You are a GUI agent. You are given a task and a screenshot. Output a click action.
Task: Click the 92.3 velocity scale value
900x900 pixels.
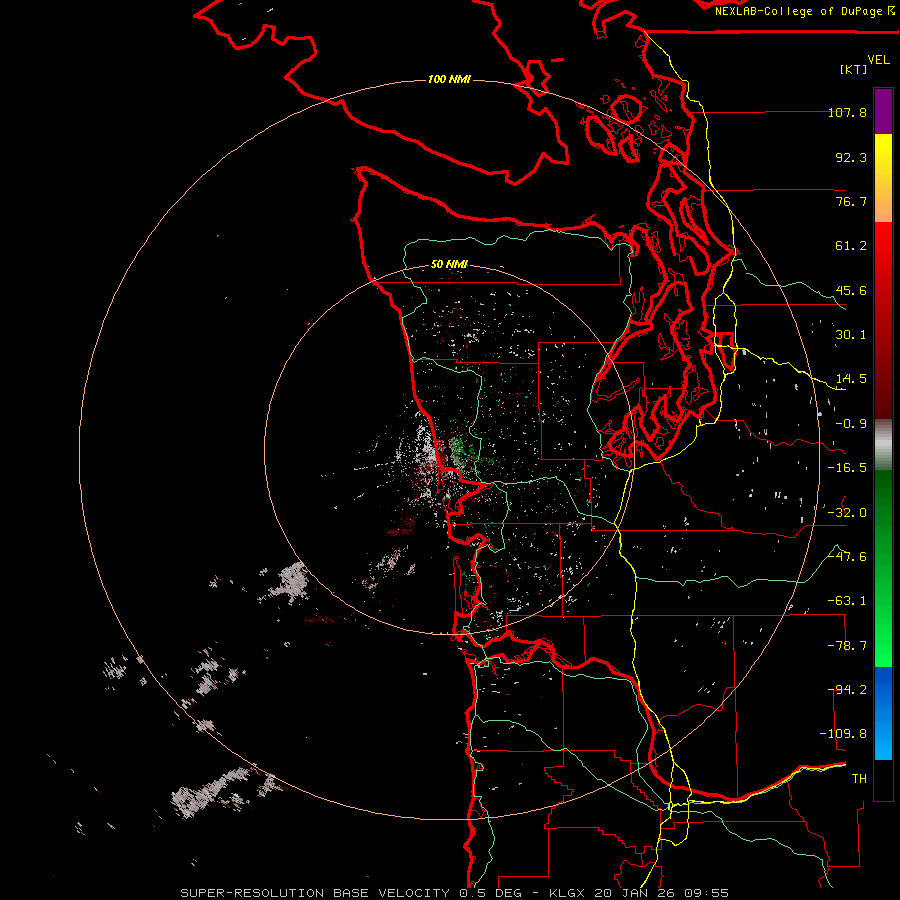851,157
